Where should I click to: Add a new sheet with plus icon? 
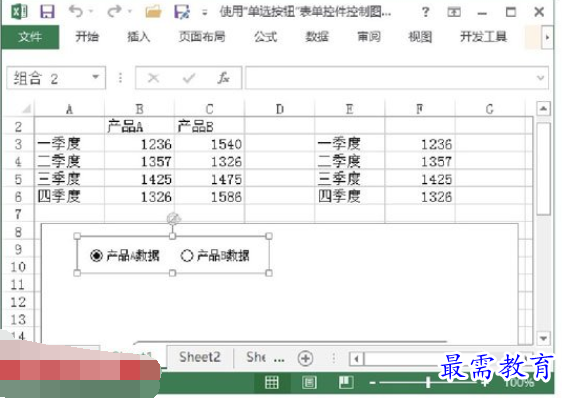coord(305,358)
